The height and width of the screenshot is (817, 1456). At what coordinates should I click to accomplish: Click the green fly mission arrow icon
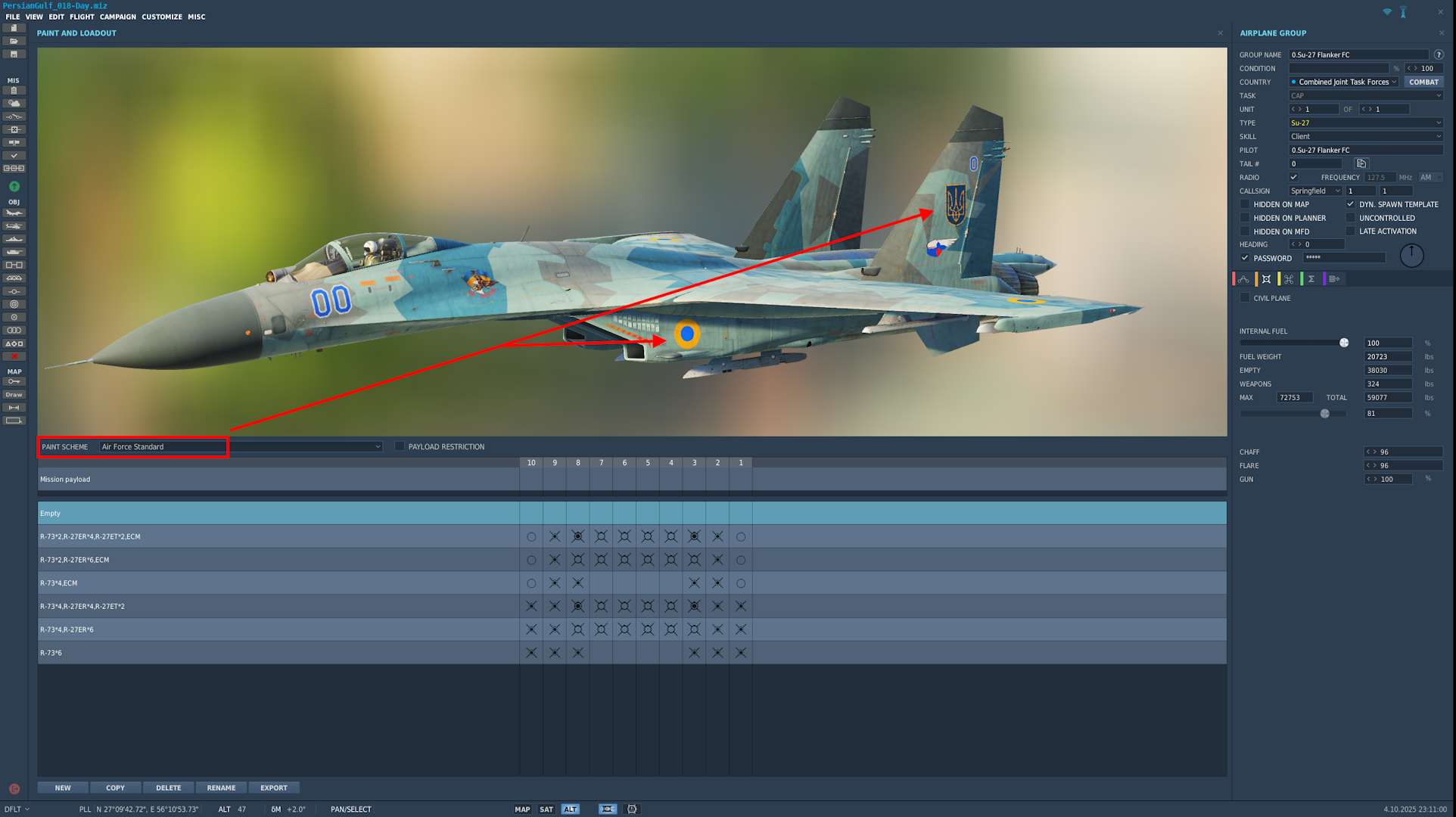click(x=14, y=186)
